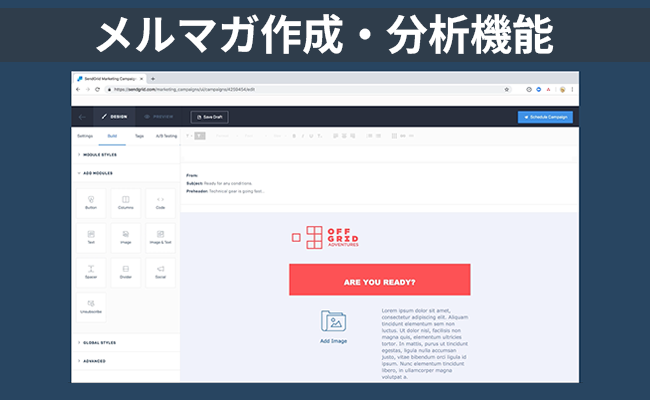The height and width of the screenshot is (400, 650).
Task: Click the Preheader line text
Action: click(x=225, y=192)
